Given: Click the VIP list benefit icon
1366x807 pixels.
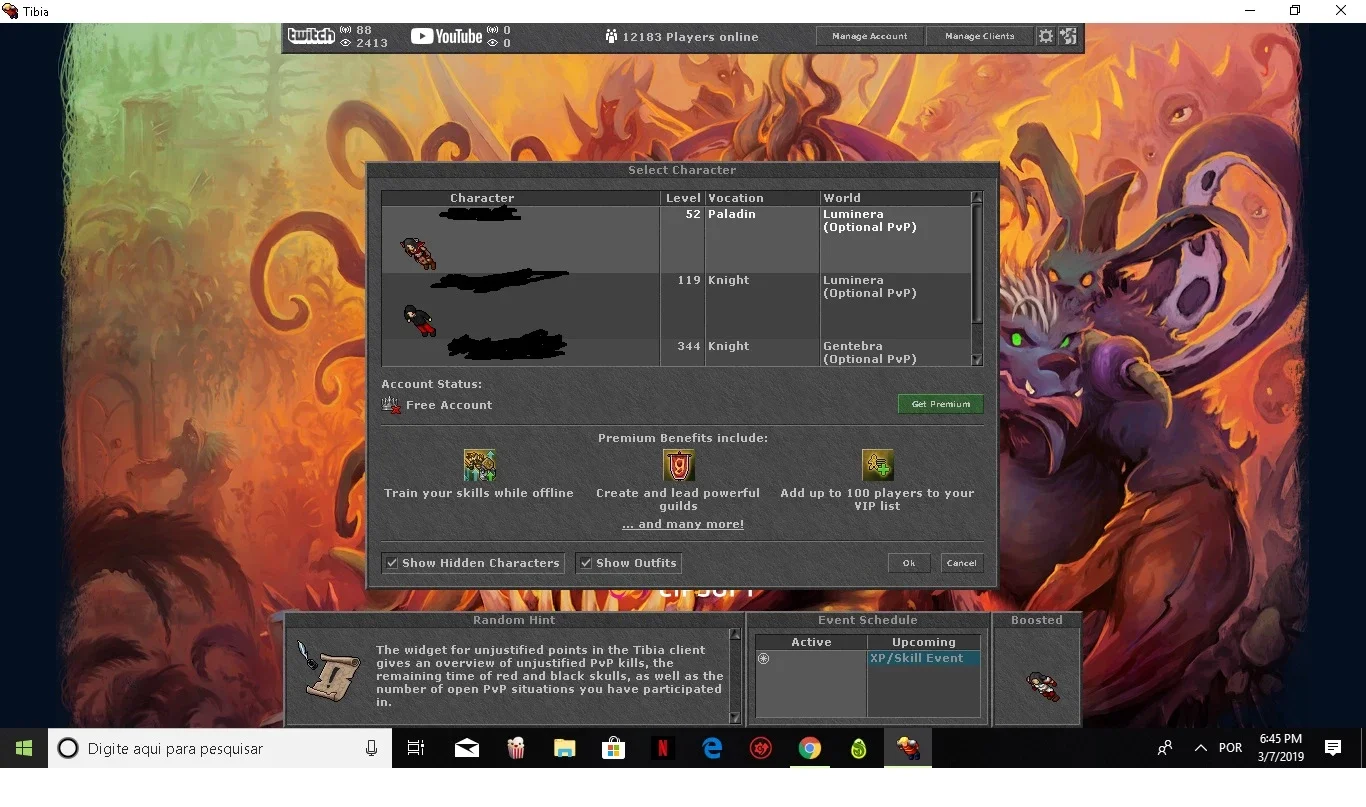Looking at the screenshot, I should coord(877,465).
